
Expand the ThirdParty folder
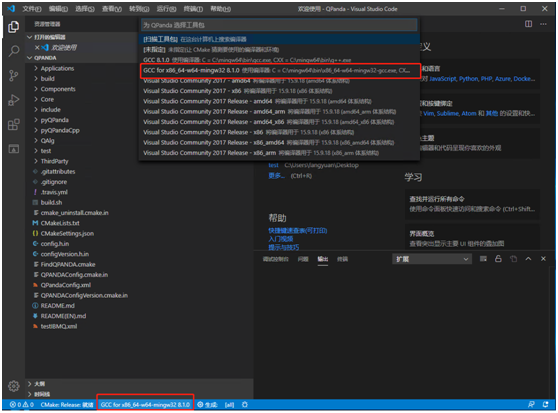(51, 161)
